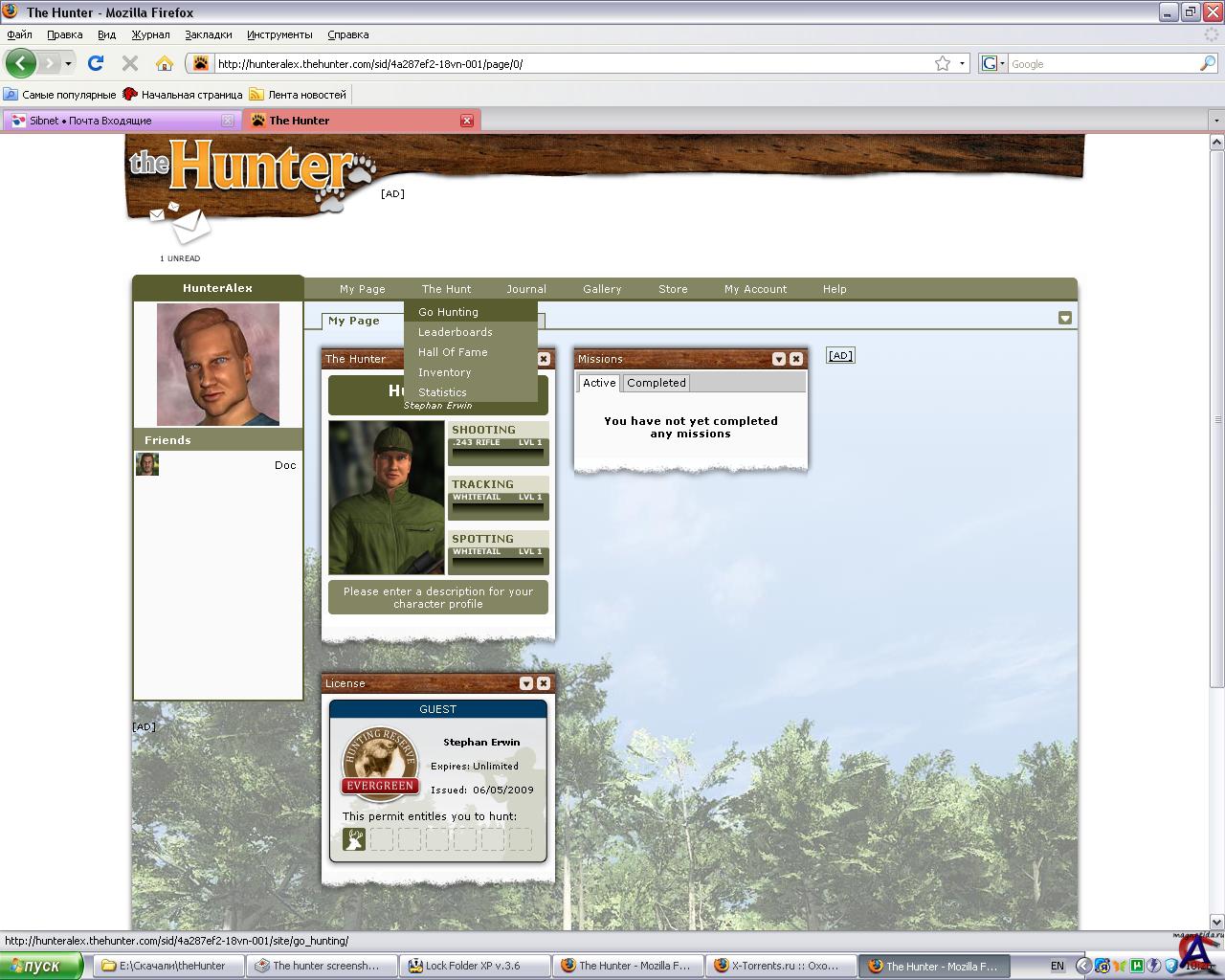The image size is (1225, 980).
Task: Select the Active missions tab
Action: [599, 383]
